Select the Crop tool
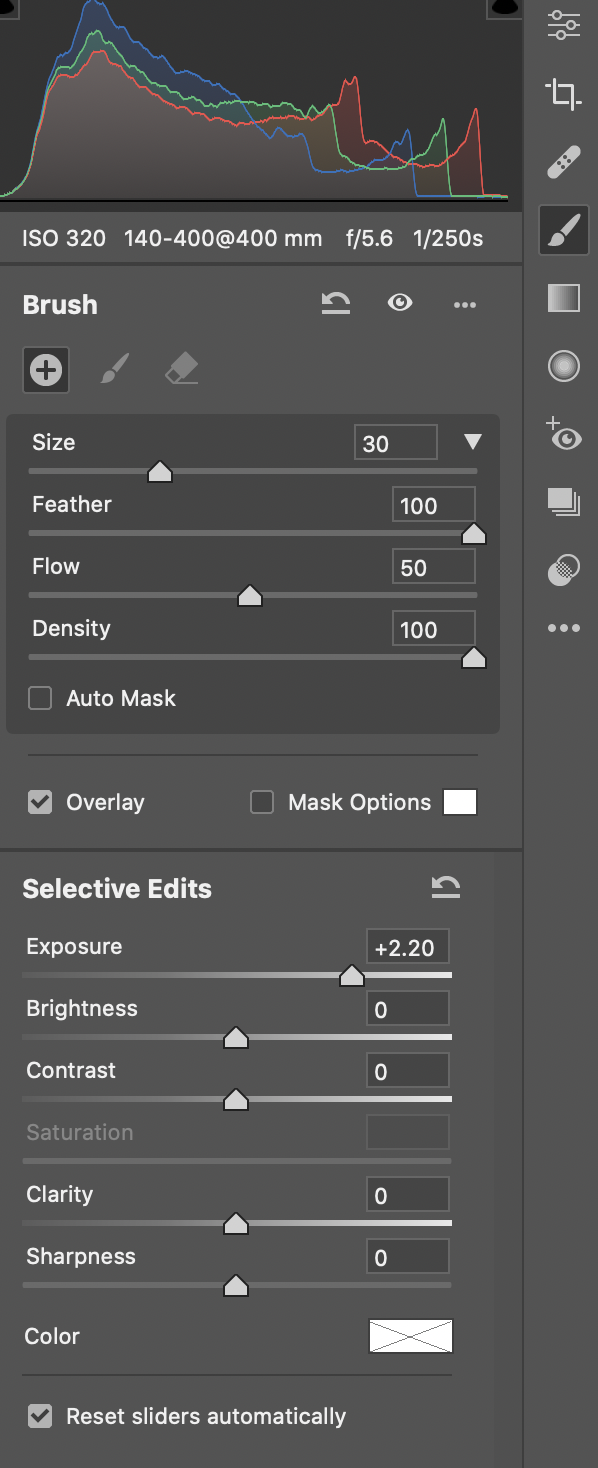 563,93
